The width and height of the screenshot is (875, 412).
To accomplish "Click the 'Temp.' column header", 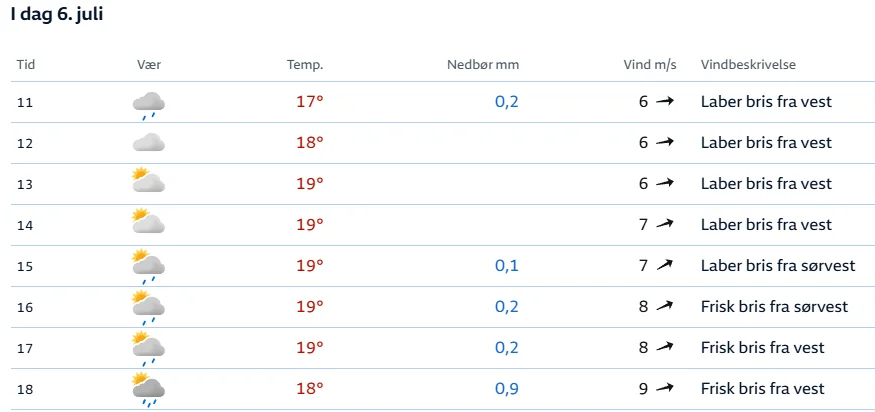I will coord(305,65).
